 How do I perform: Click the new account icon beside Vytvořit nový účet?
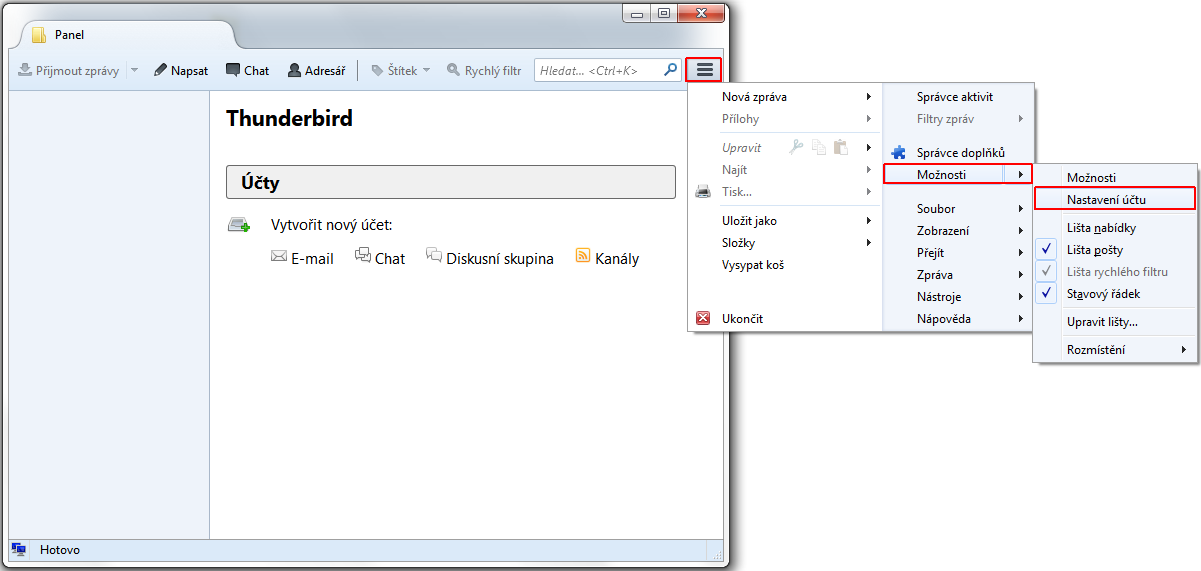click(238, 225)
